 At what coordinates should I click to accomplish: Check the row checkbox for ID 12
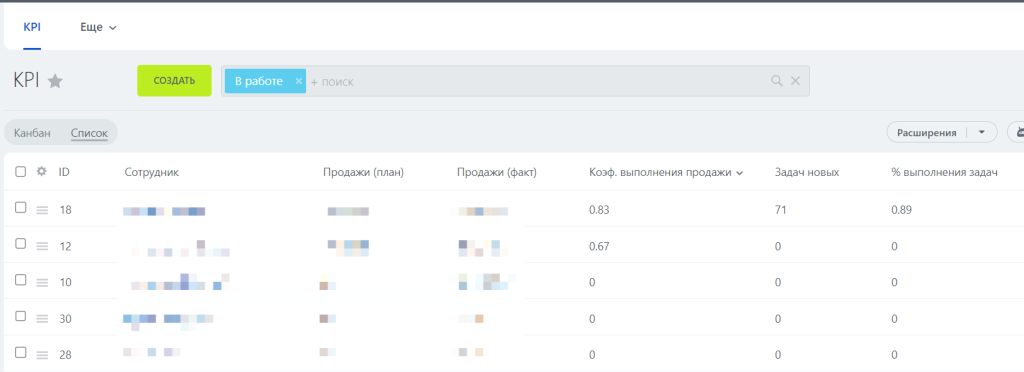click(20, 243)
